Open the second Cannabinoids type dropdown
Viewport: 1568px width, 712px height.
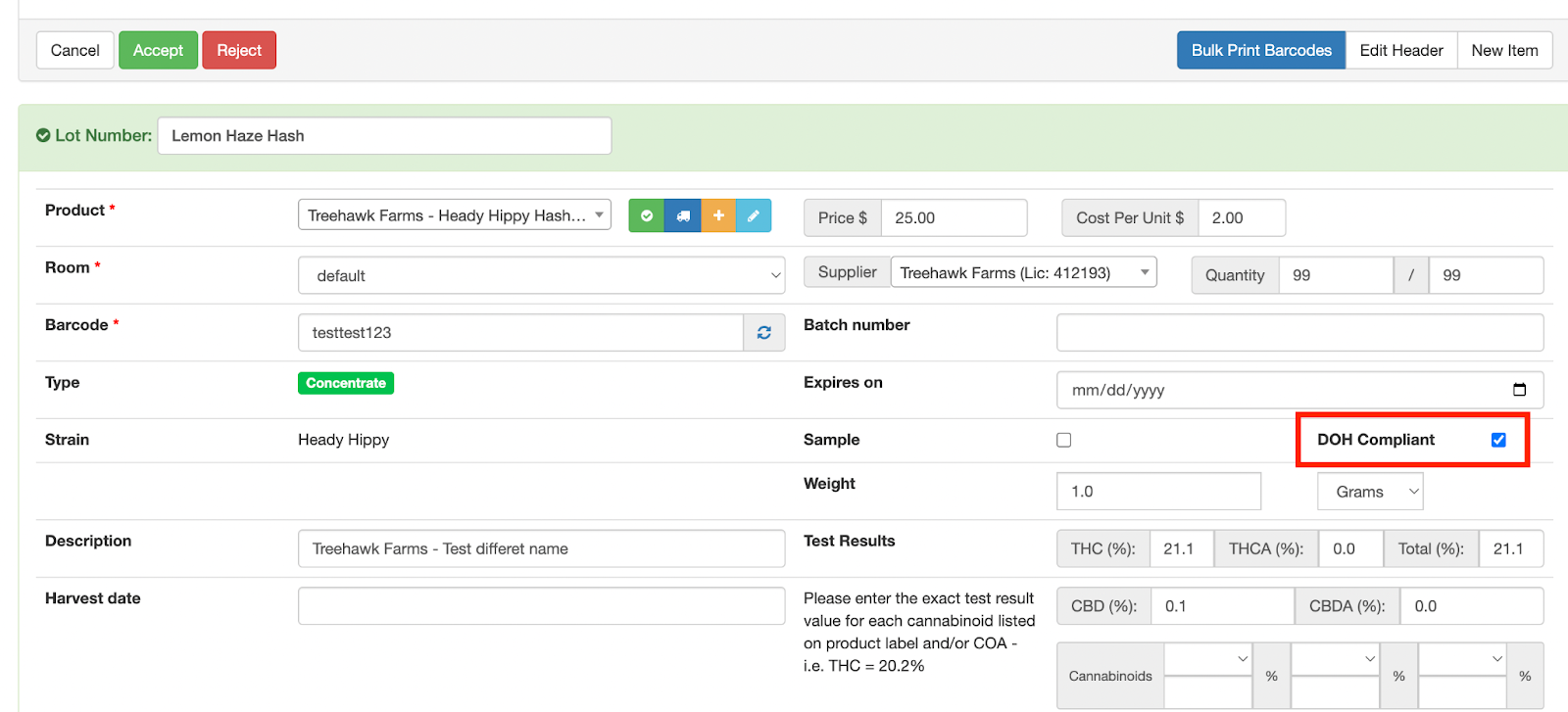coord(1336,659)
